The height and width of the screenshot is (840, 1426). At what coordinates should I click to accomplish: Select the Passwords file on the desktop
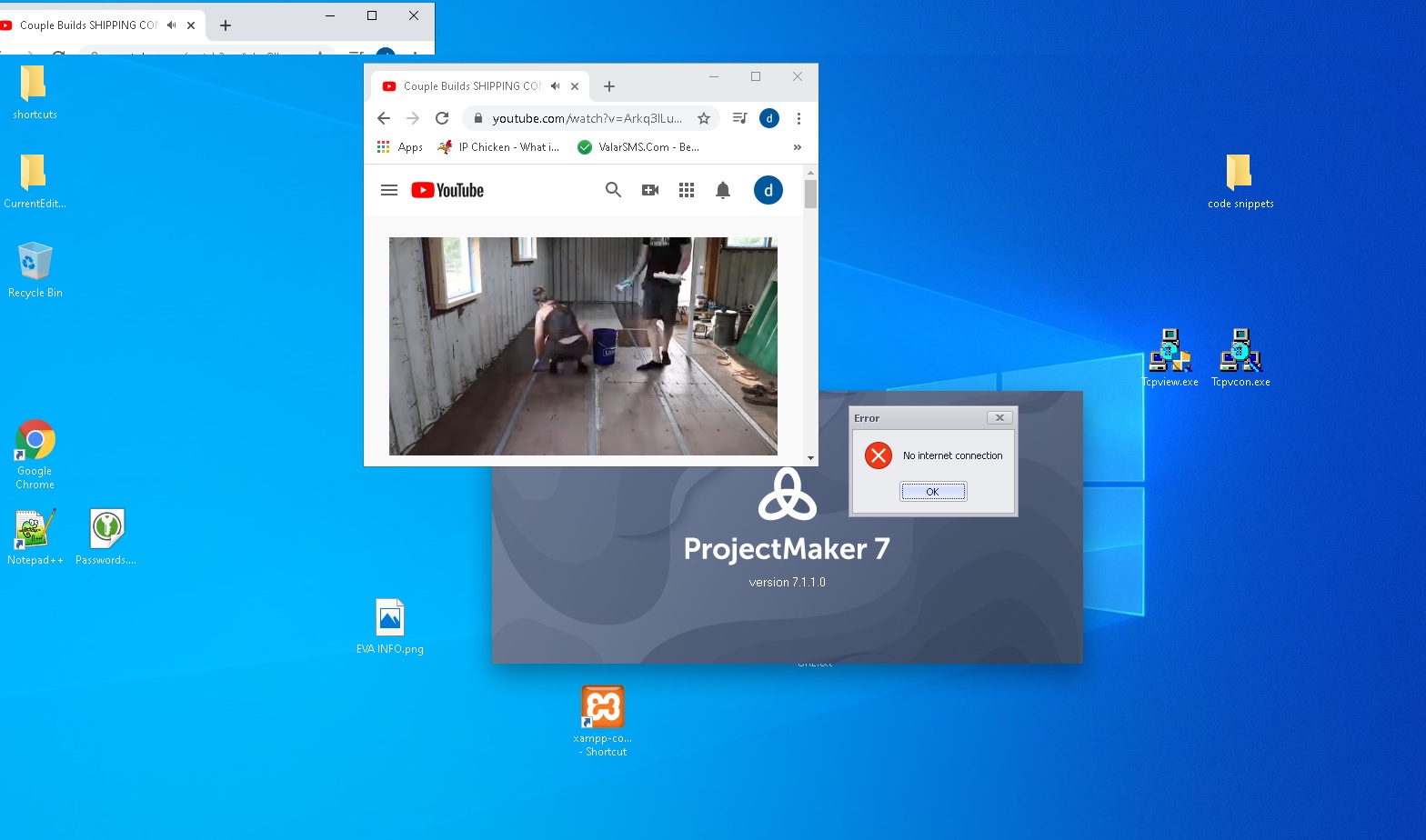[106, 536]
